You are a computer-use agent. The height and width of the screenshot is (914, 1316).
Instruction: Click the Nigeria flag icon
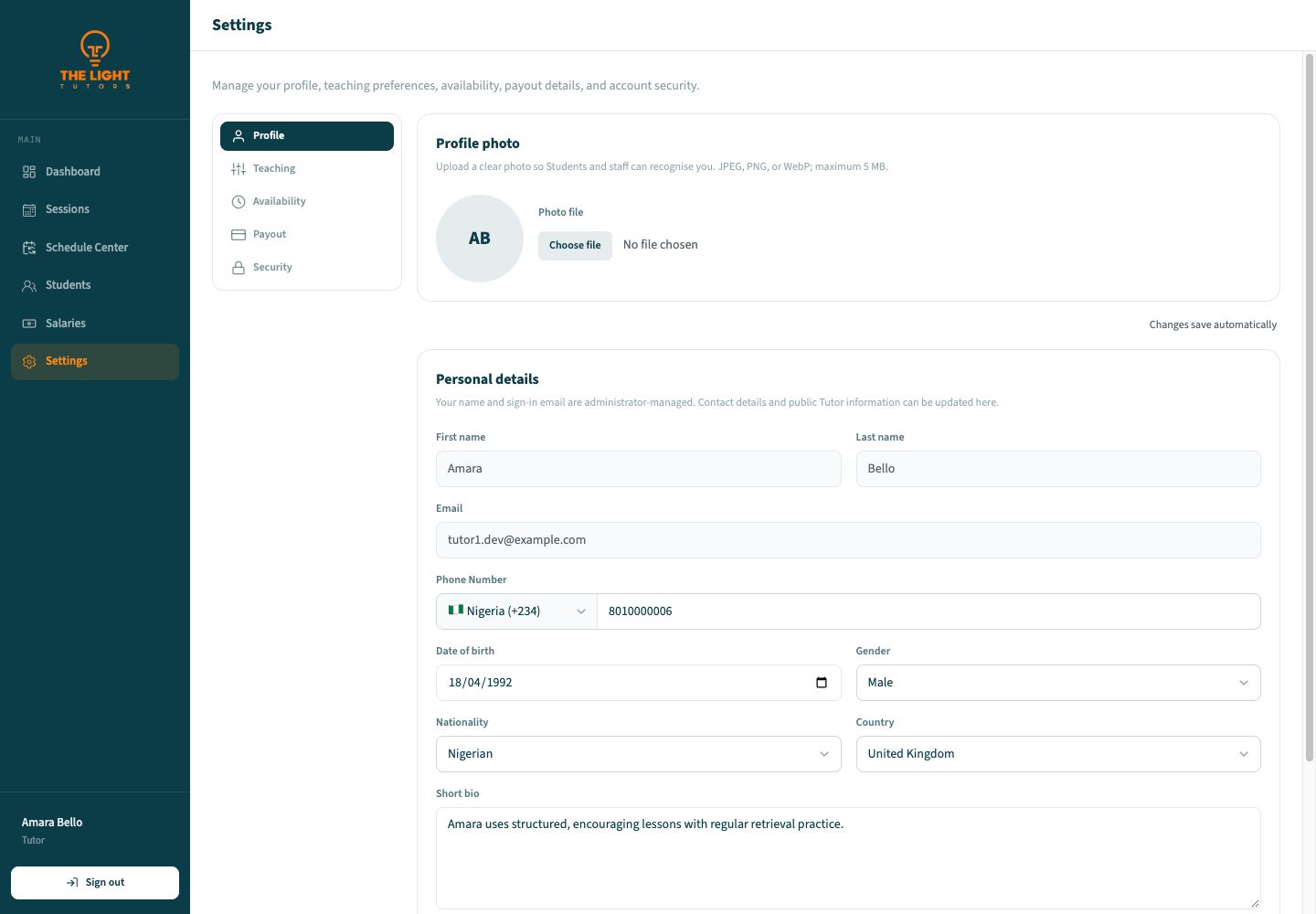[455, 610]
